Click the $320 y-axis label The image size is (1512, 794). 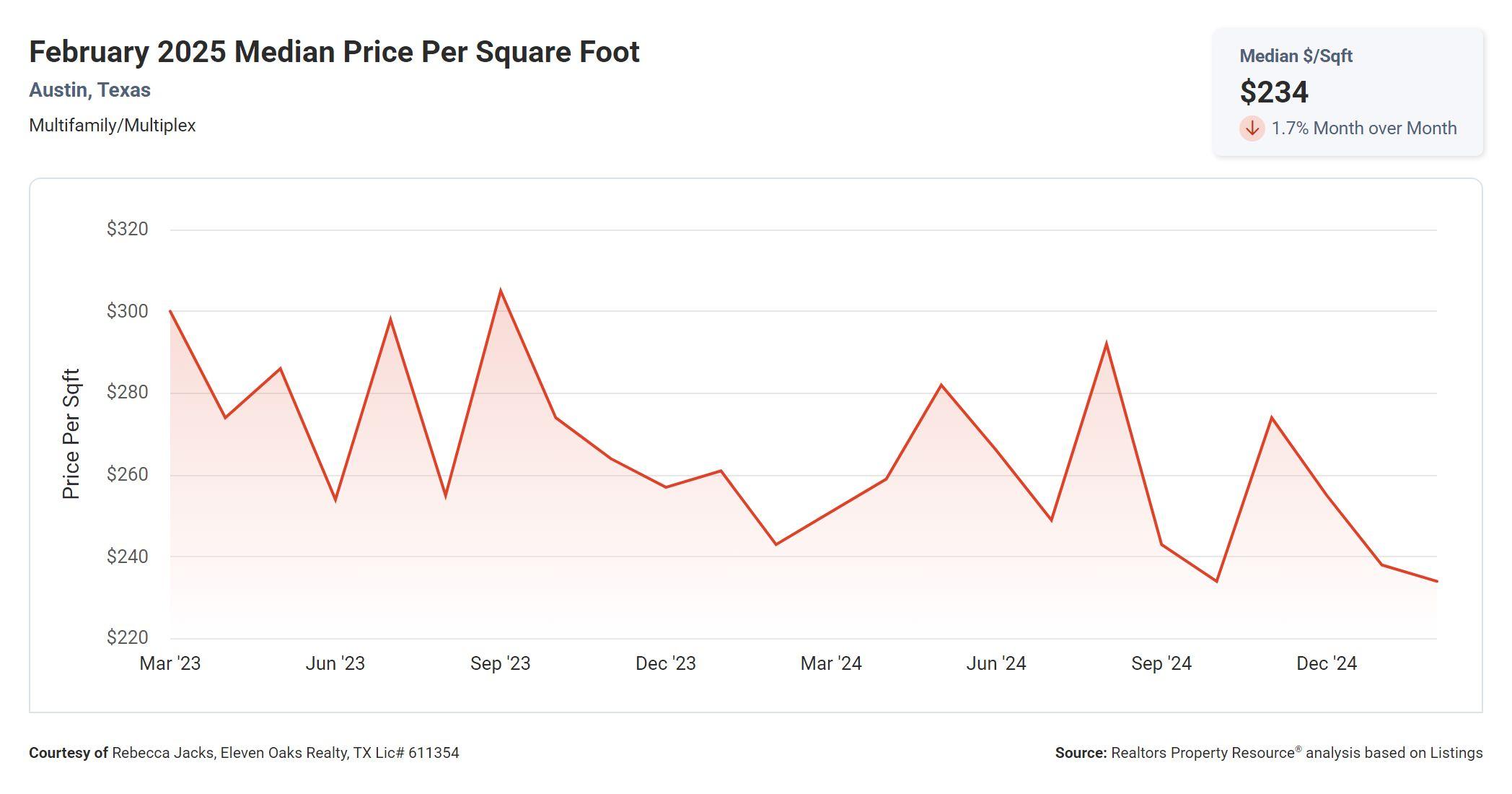point(128,229)
